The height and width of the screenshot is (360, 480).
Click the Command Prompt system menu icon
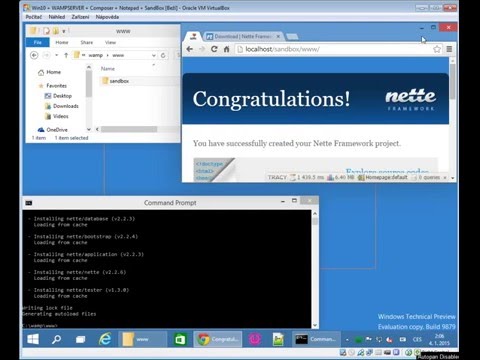click(x=29, y=203)
